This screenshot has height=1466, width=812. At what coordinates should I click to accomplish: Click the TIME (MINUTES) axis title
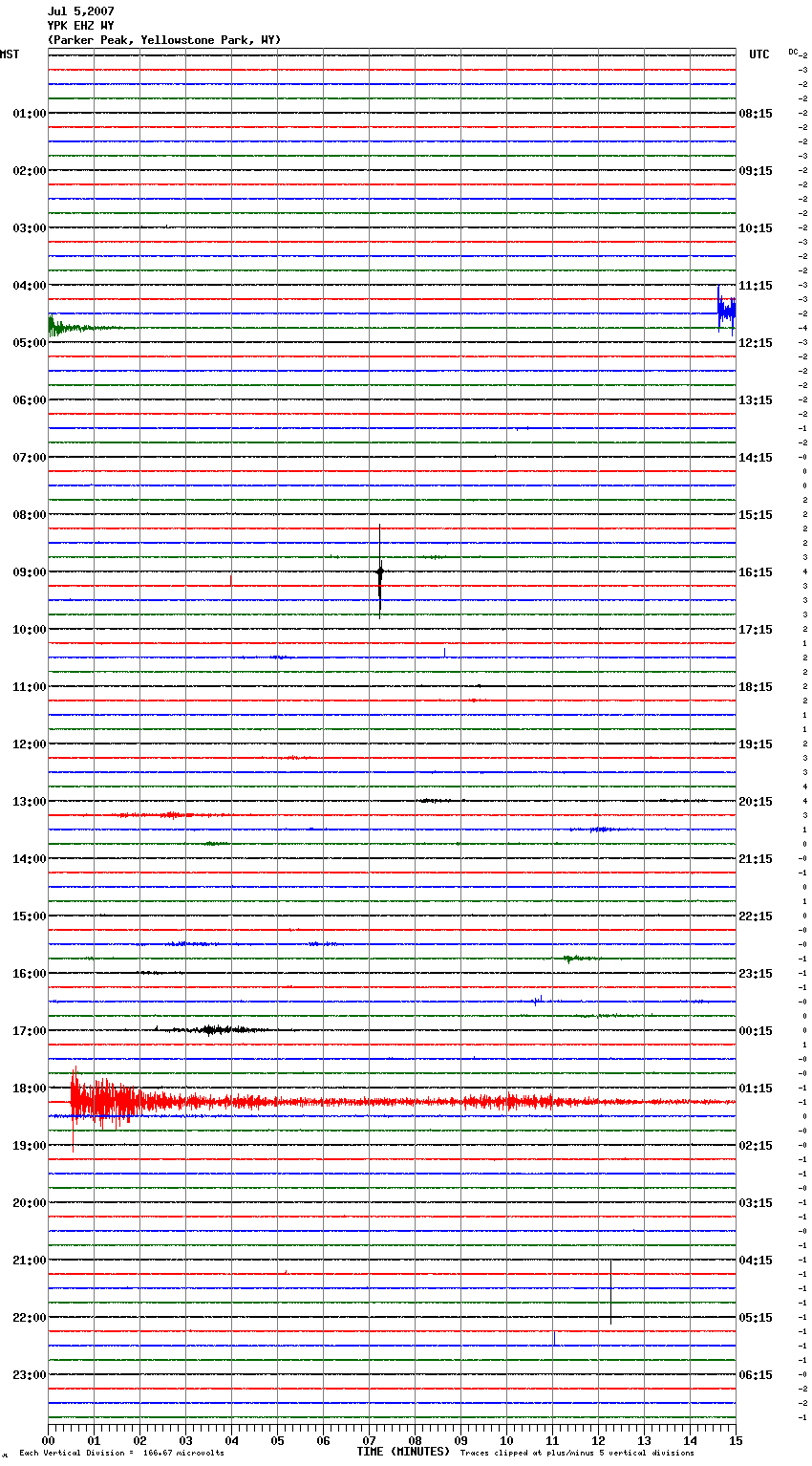403,1452
